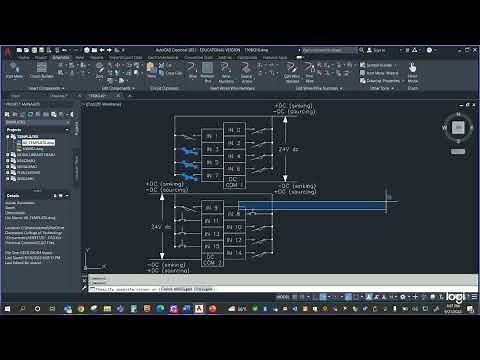The height and width of the screenshot is (360, 480).
Task: Collapse the Projects section header
Action: (67, 130)
